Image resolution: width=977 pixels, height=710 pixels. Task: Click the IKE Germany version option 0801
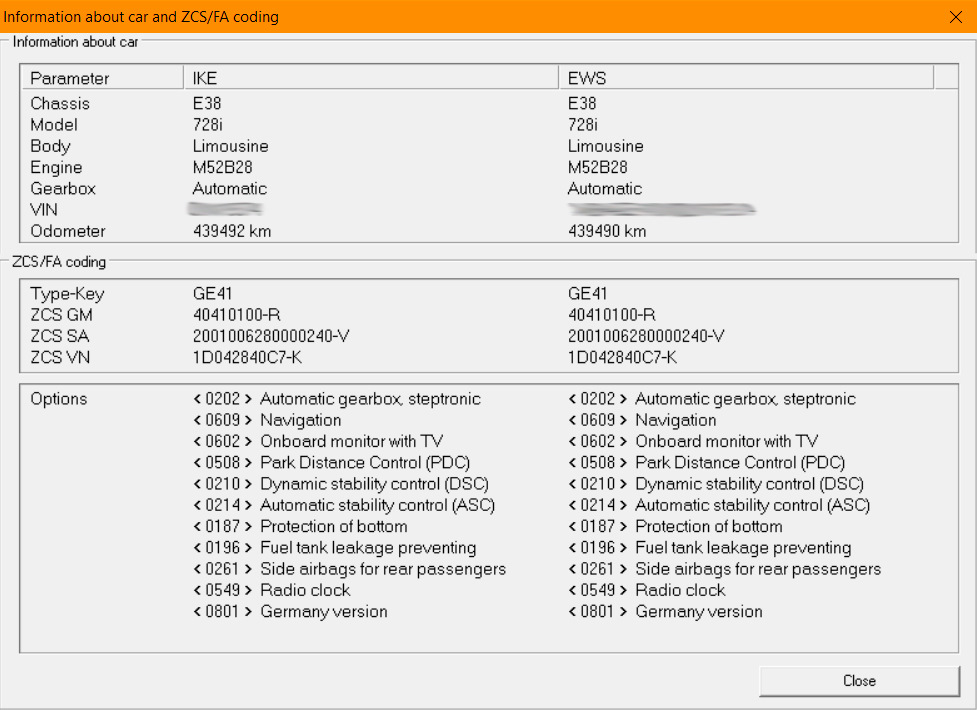point(290,612)
